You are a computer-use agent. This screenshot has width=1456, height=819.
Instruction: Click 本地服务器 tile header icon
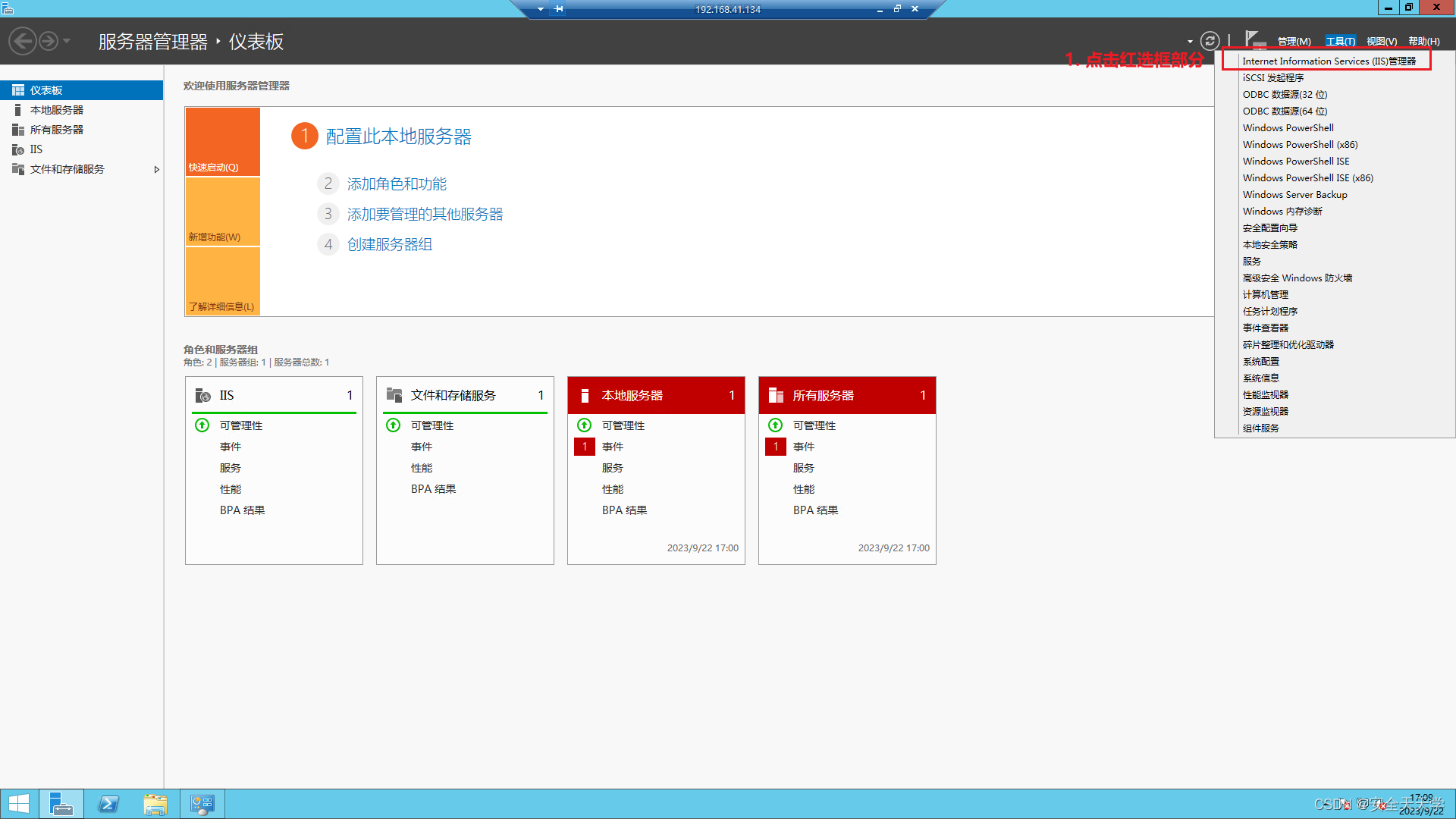point(585,395)
